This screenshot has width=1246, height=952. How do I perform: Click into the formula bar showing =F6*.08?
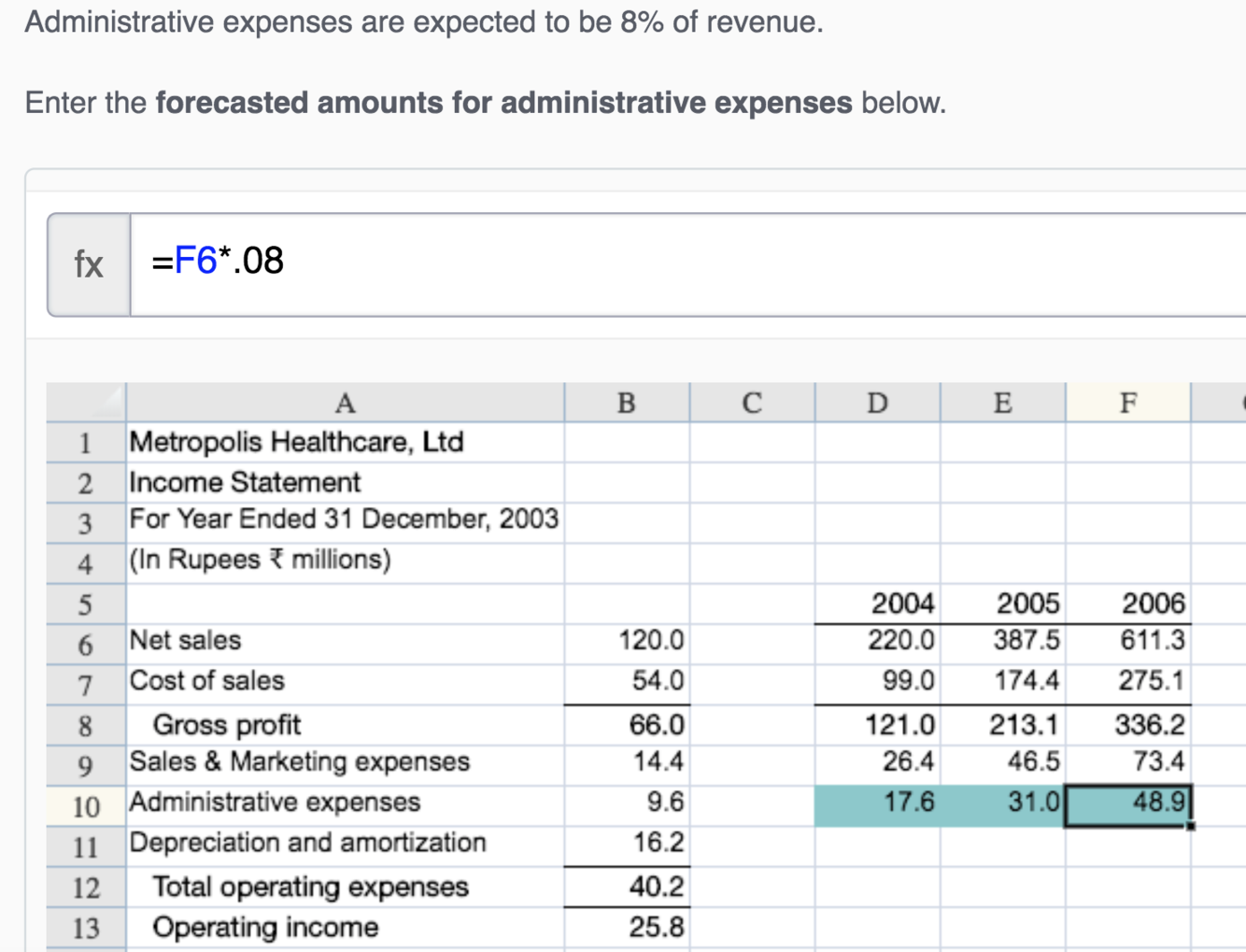coord(688,264)
